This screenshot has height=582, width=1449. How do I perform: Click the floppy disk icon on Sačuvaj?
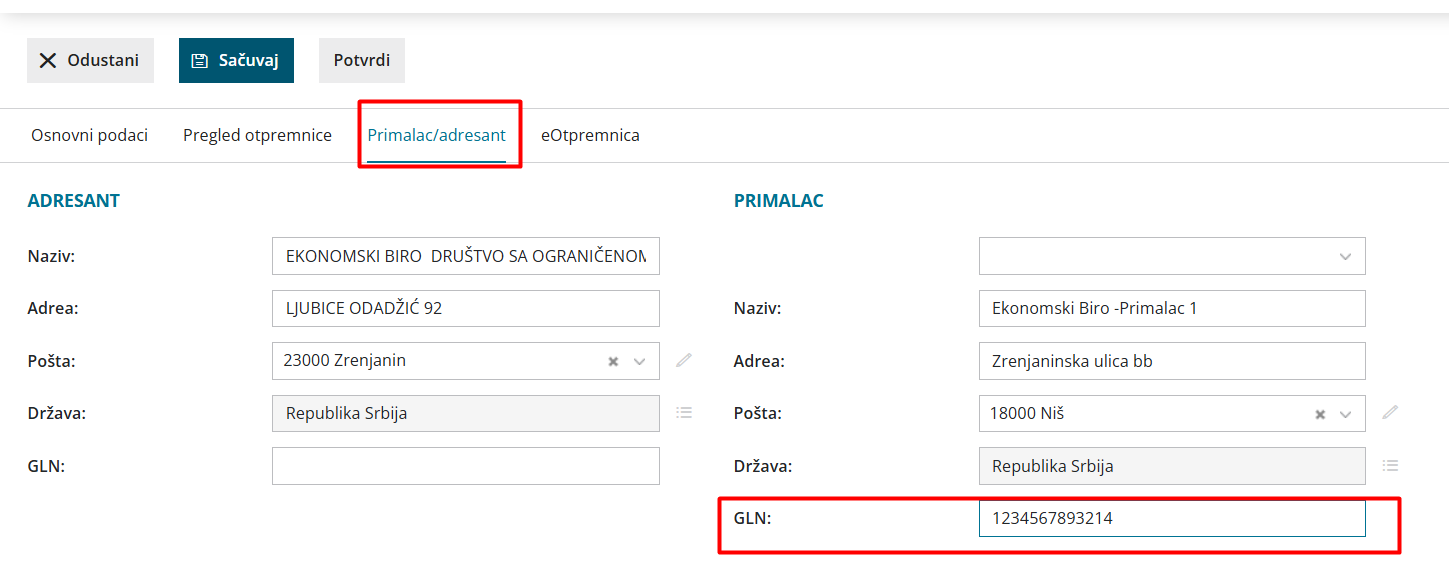[x=199, y=61]
